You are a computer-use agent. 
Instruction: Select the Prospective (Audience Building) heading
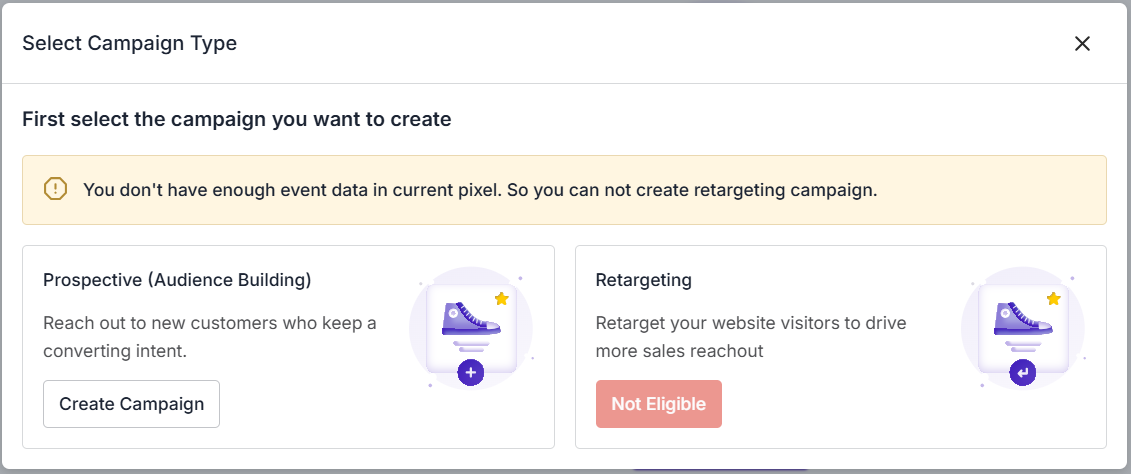pyautogui.click(x=177, y=280)
